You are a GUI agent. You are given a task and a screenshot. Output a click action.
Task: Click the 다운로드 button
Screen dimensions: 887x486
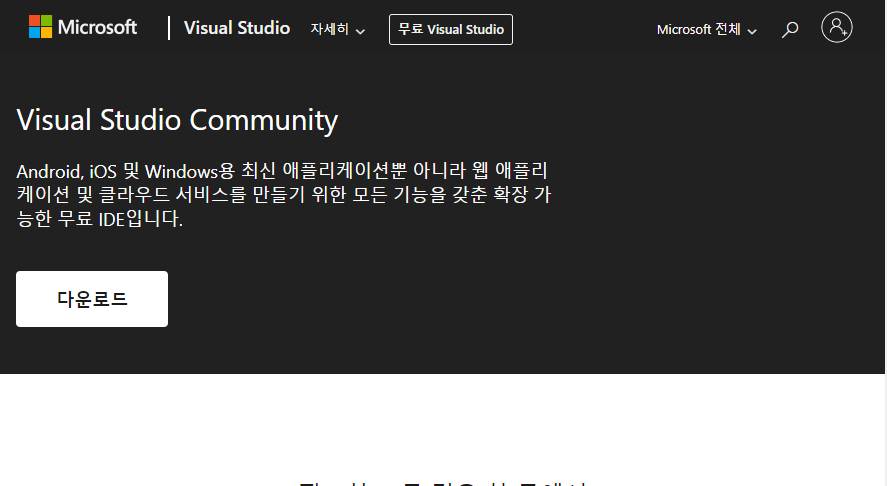[x=92, y=299]
